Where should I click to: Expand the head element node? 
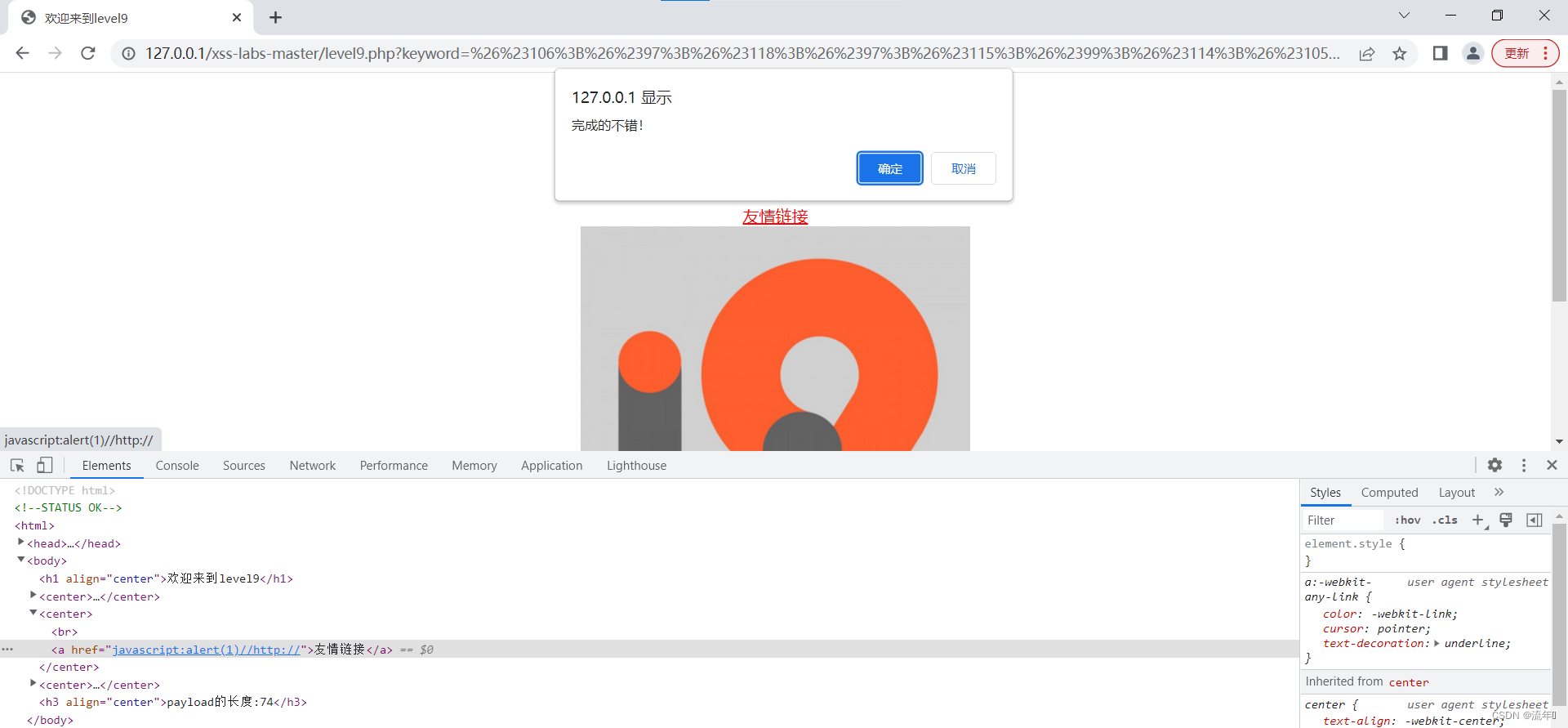[x=20, y=543]
